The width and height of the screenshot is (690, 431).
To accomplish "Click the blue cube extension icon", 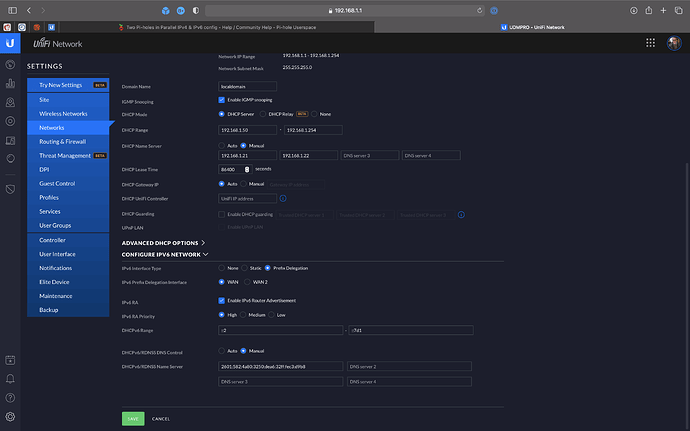I will [165, 11].
